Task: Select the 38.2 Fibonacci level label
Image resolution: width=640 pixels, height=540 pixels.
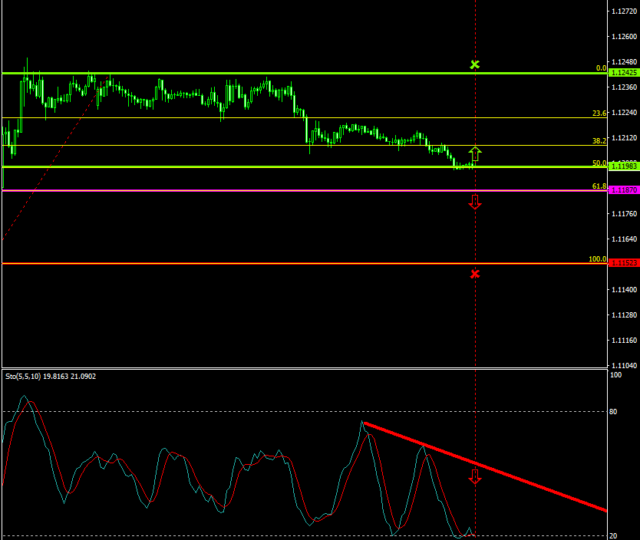Action: pyautogui.click(x=599, y=141)
